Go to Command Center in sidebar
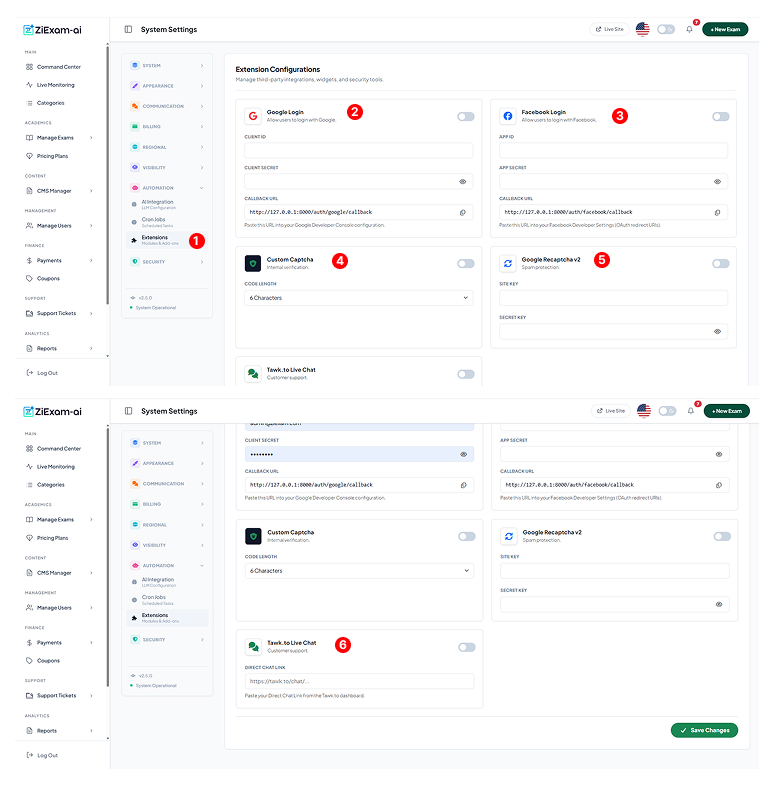The width and height of the screenshot is (774, 794). pyautogui.click(x=58, y=67)
